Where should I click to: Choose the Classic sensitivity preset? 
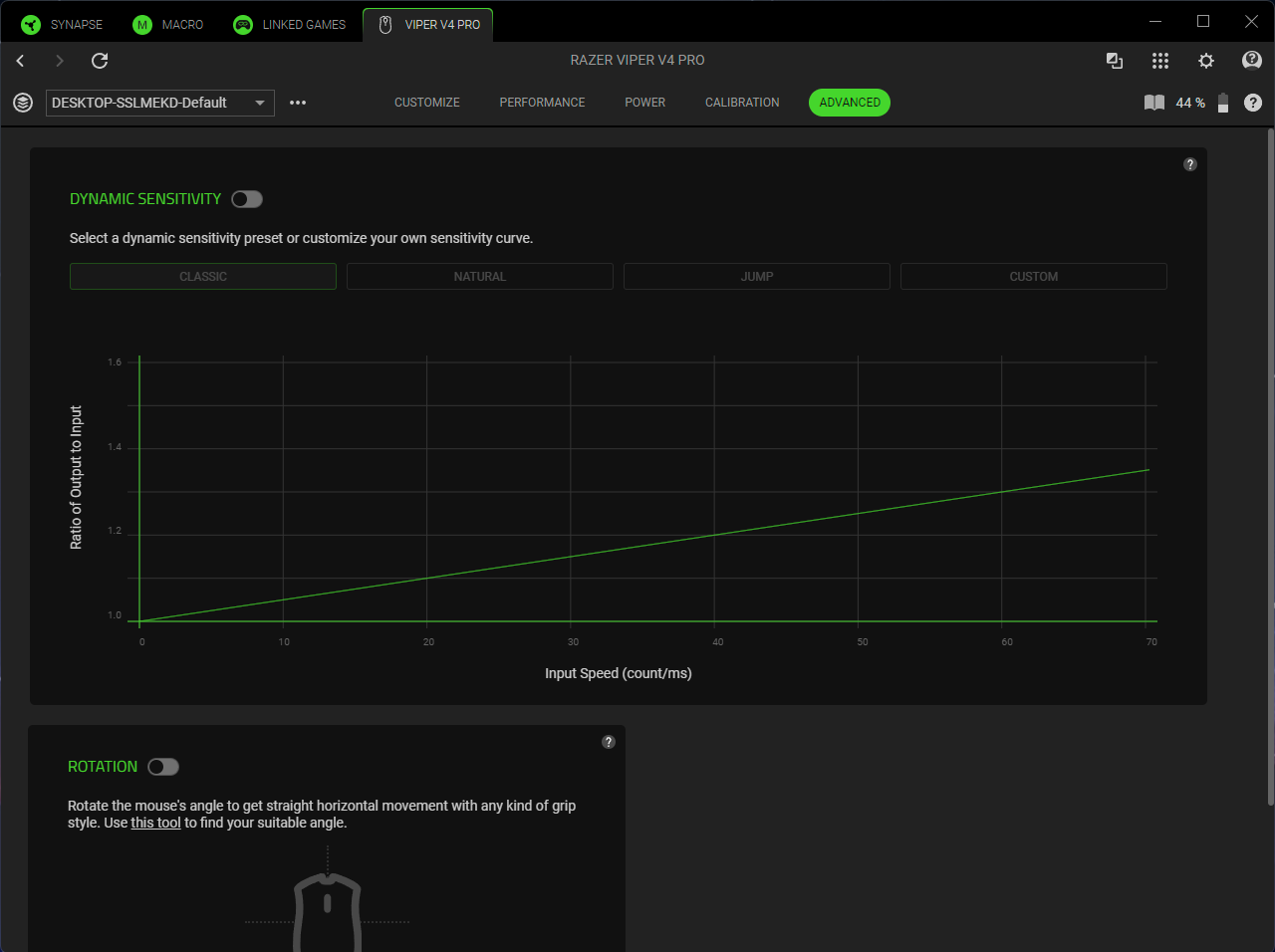coord(203,277)
